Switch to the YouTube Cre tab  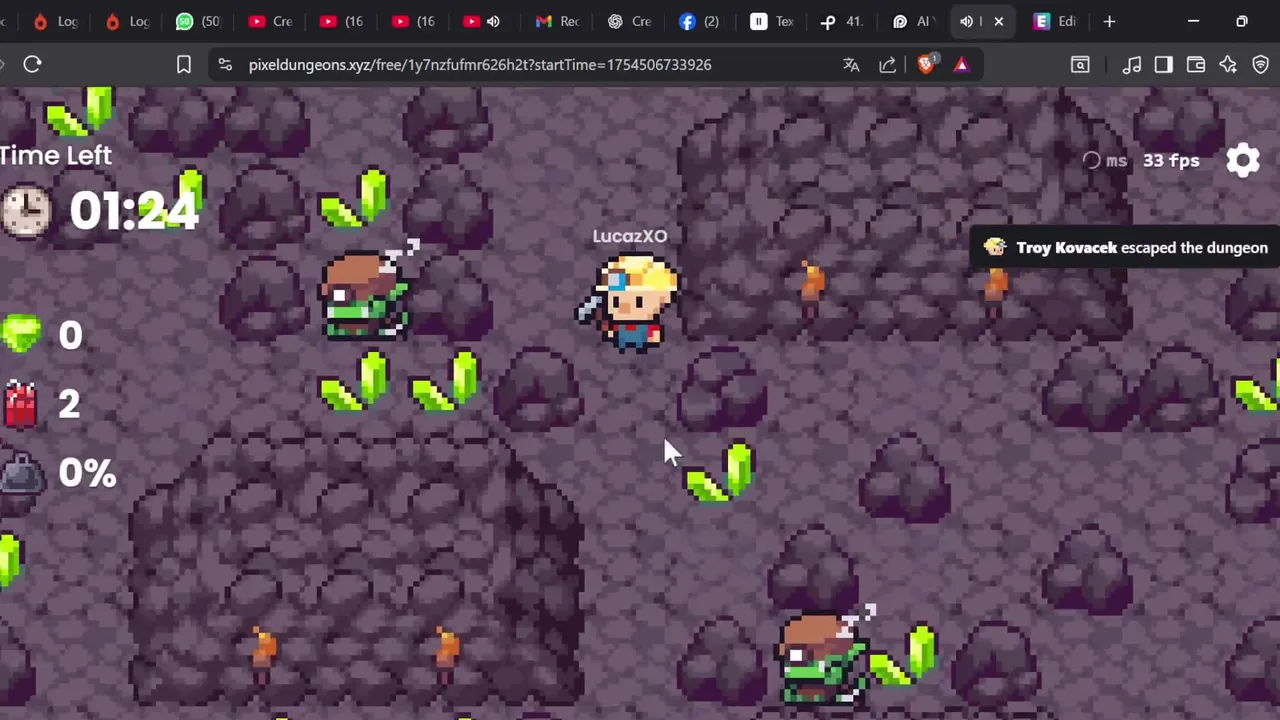269,21
